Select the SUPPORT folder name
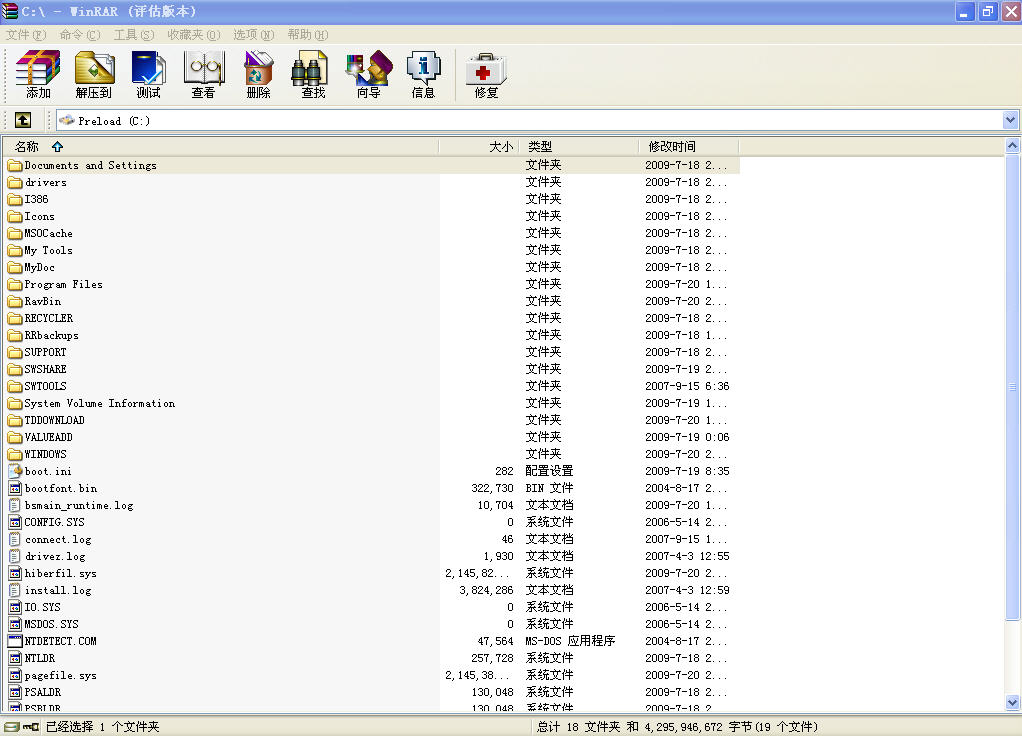 [x=46, y=352]
